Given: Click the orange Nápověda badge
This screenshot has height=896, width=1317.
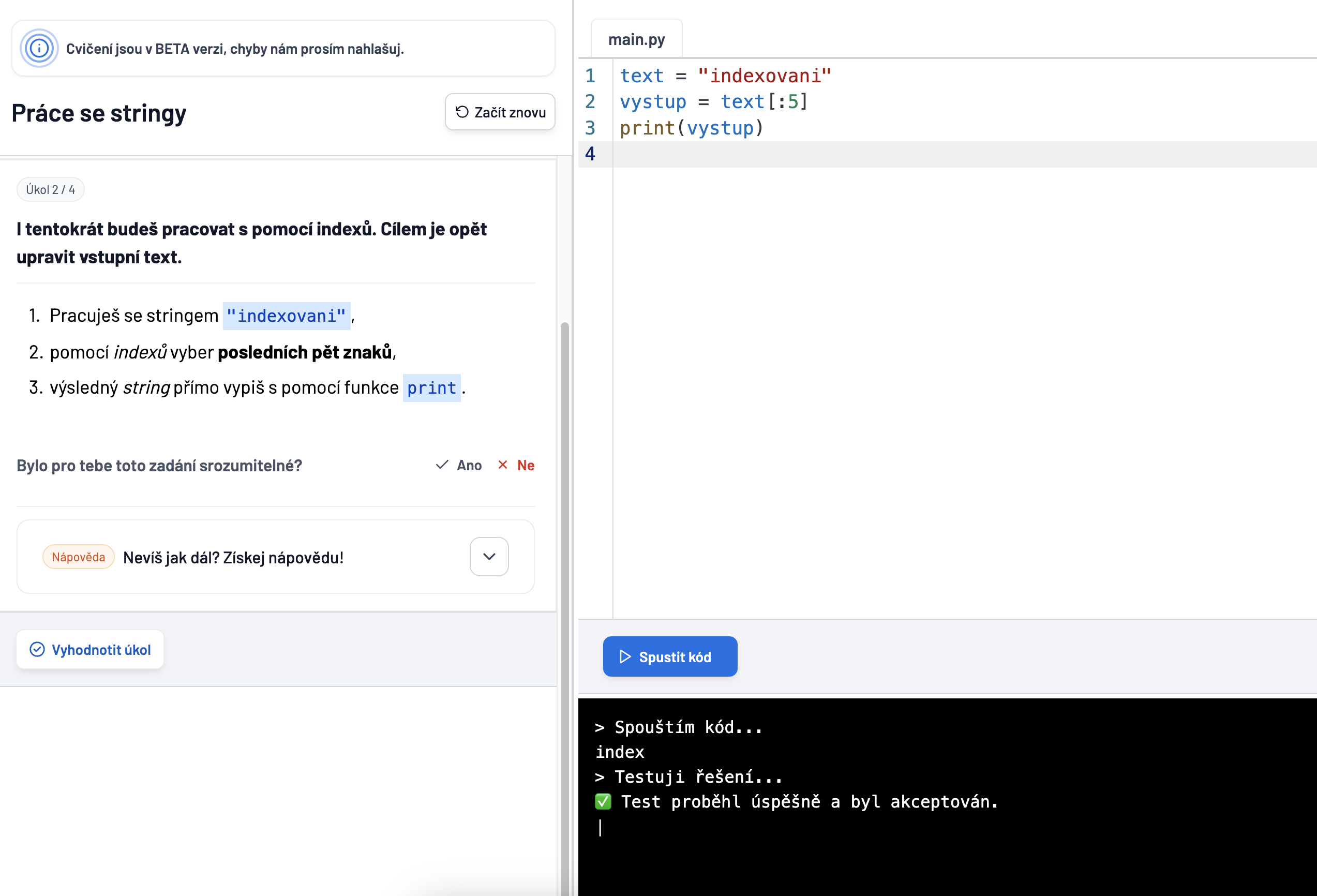Looking at the screenshot, I should 78,557.
